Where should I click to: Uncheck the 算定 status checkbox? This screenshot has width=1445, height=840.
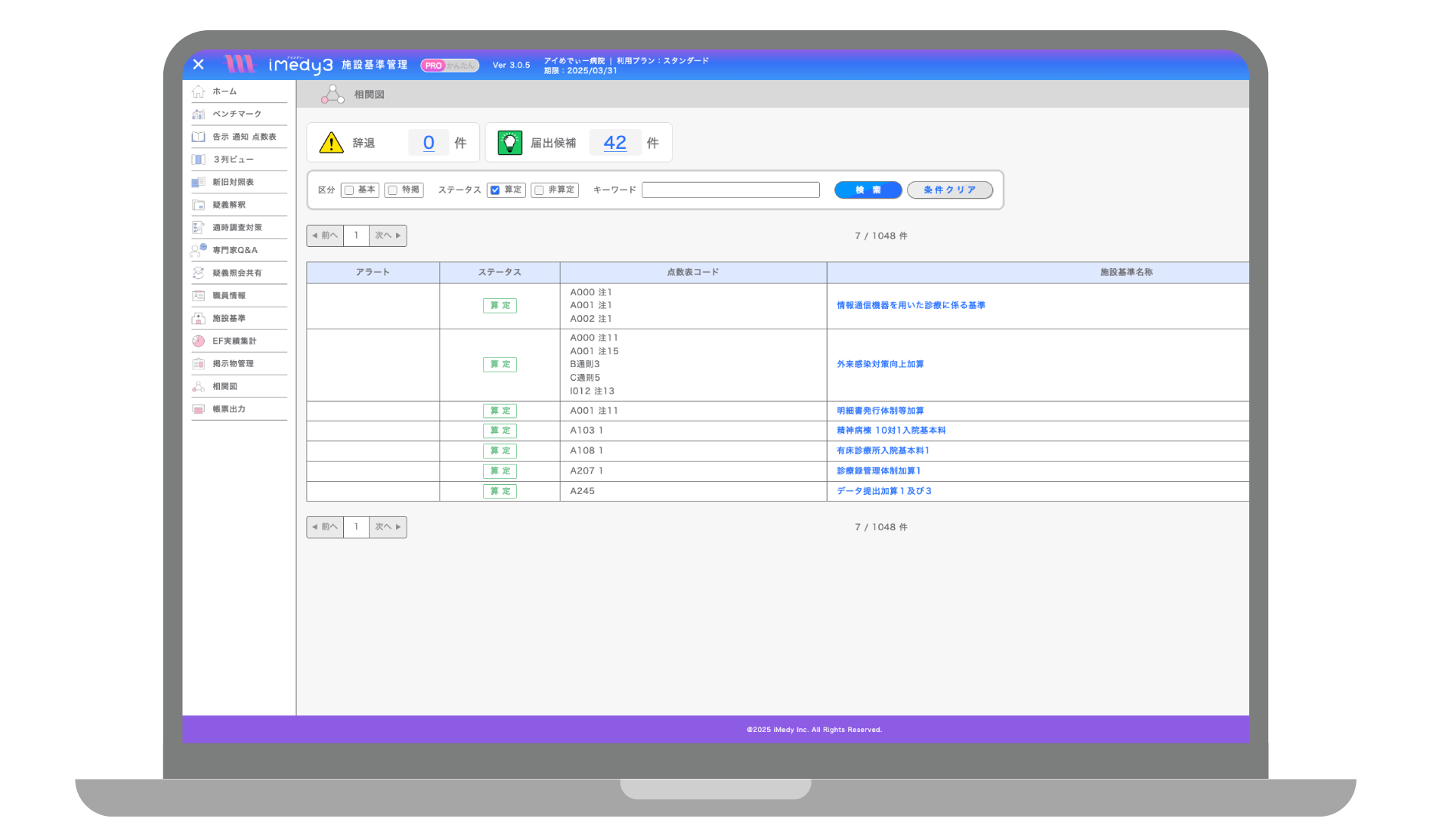point(495,190)
